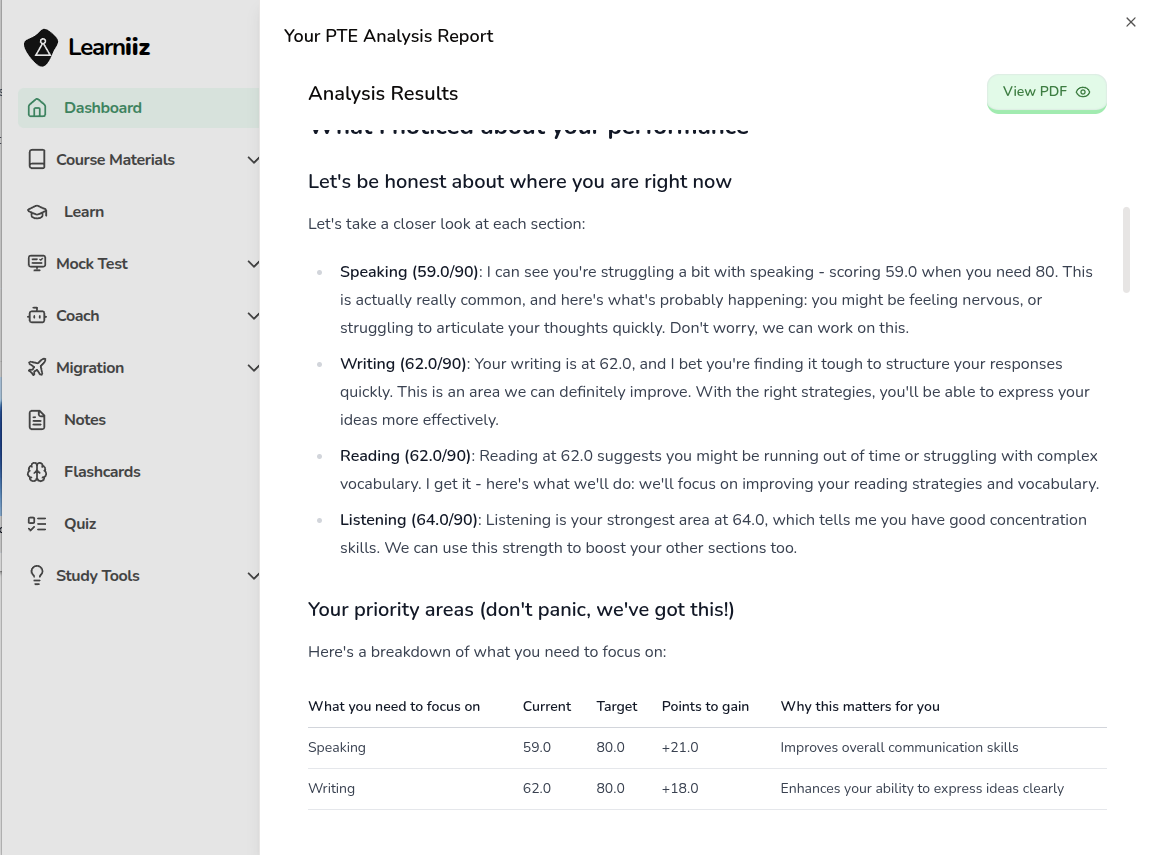Click the Mock Test monitor icon
This screenshot has height=855, width=1154.
36,263
